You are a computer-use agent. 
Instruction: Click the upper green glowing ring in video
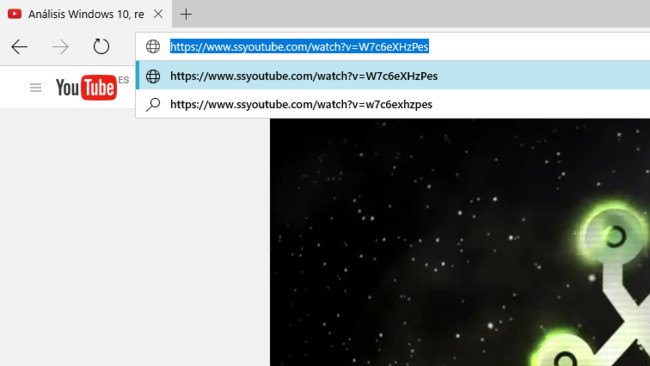[616, 235]
